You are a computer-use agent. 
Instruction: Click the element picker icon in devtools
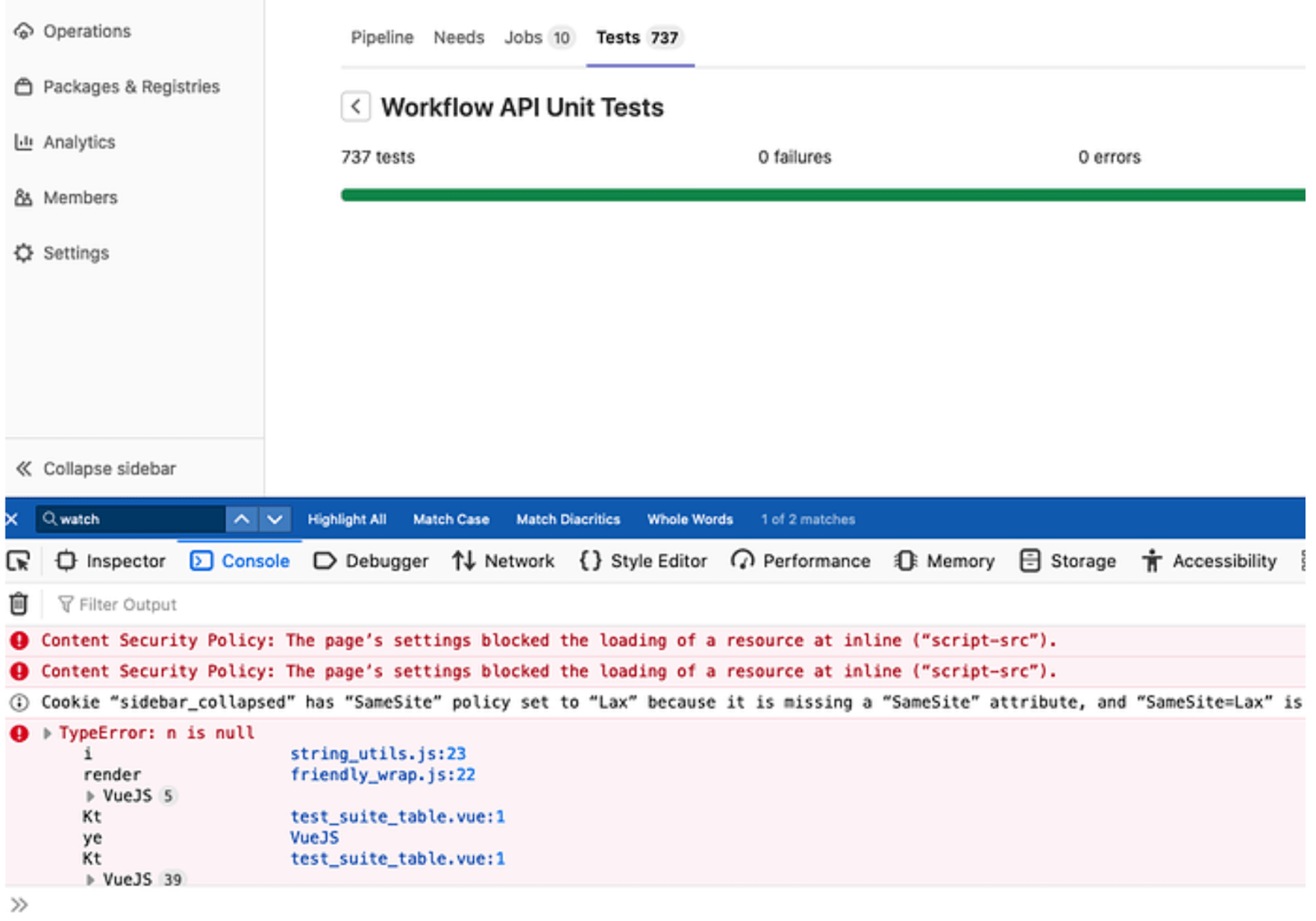18,562
